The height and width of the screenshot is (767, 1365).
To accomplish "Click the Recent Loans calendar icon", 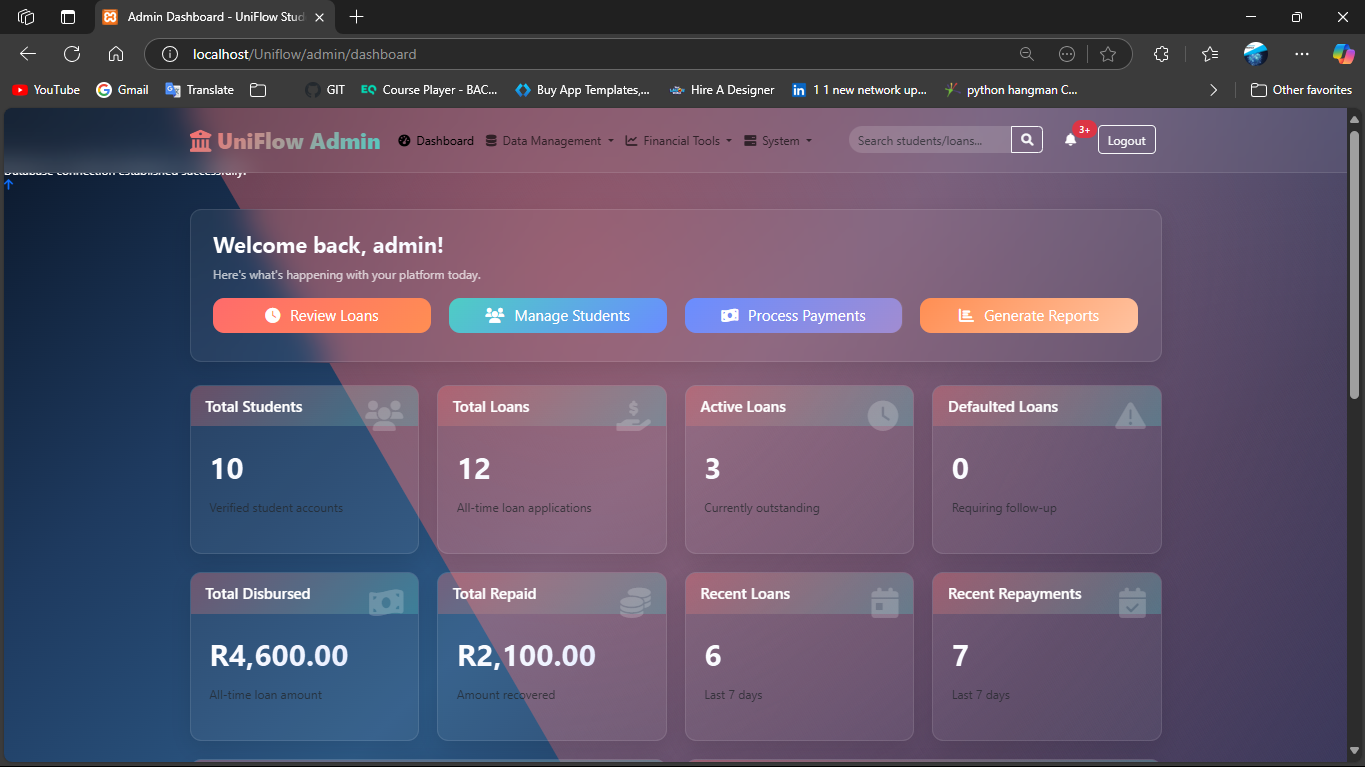I will (x=884, y=601).
